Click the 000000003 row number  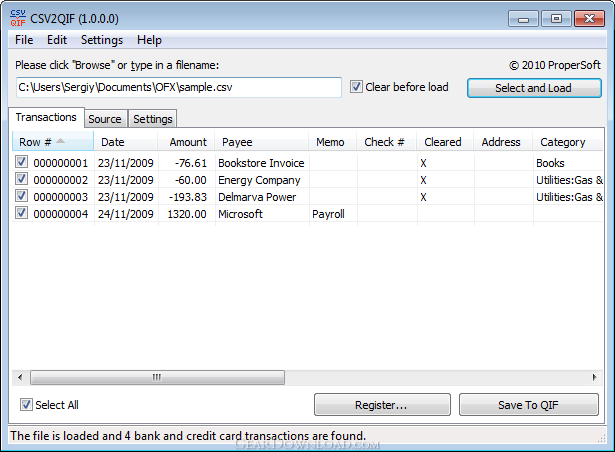[x=61, y=197]
